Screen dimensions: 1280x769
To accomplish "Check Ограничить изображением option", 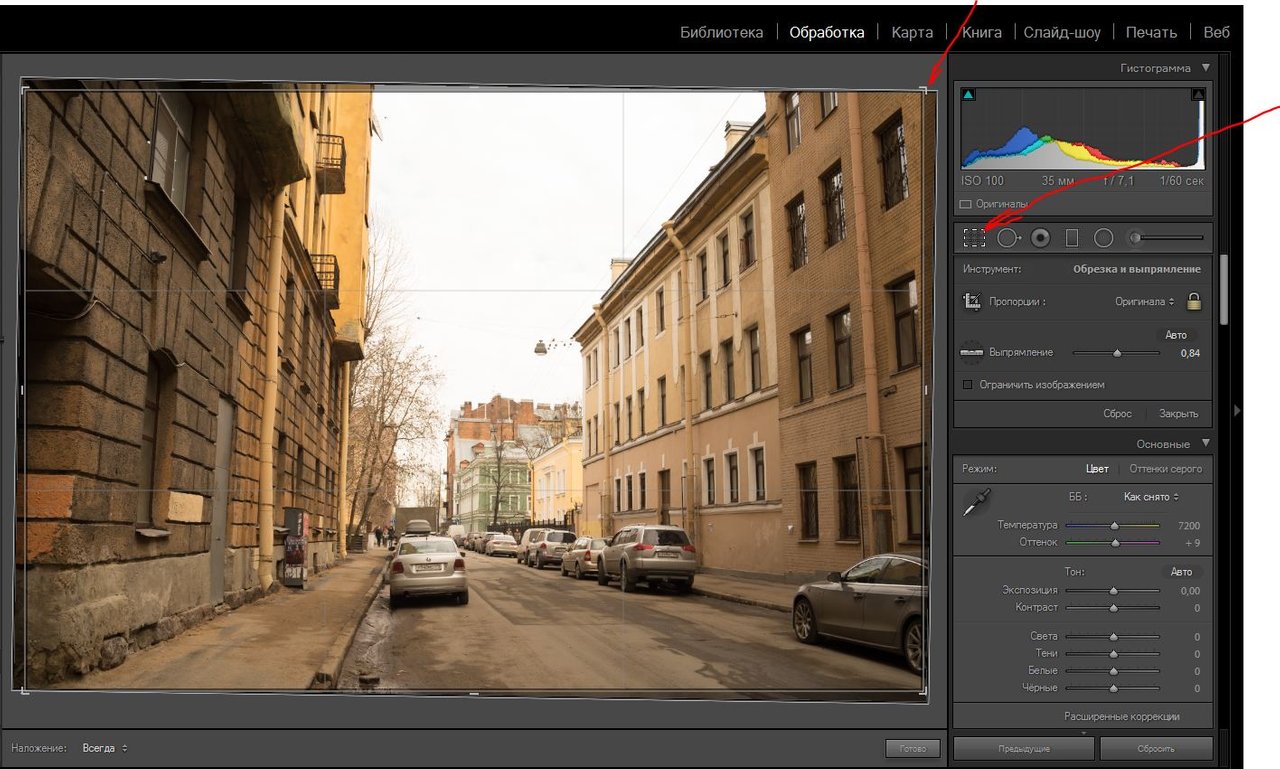I will tap(967, 384).
